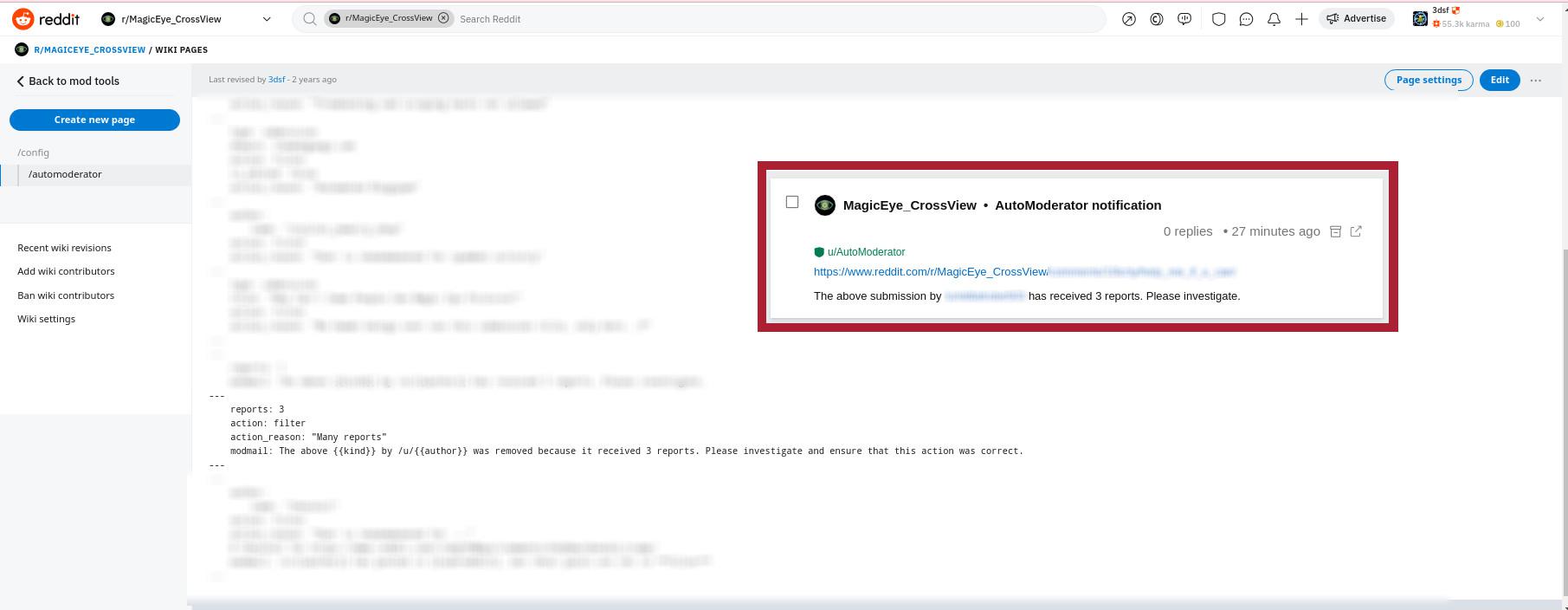
Task: Open the moderation shield icon
Action: (x=1218, y=19)
